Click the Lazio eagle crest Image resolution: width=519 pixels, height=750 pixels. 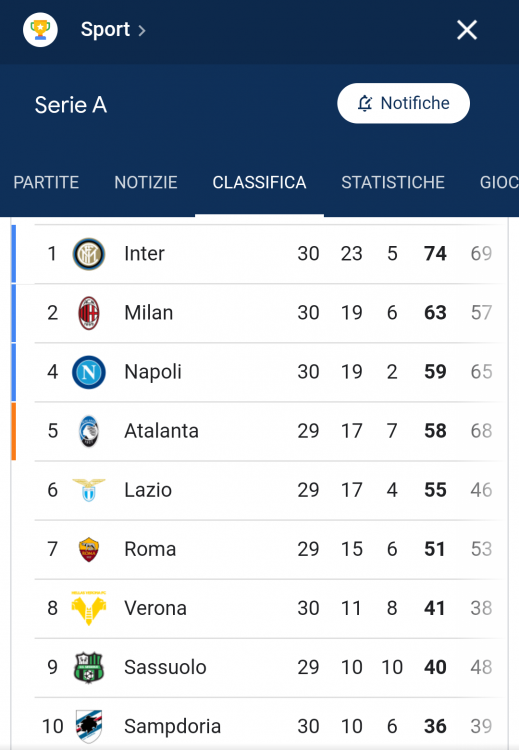[88, 490]
